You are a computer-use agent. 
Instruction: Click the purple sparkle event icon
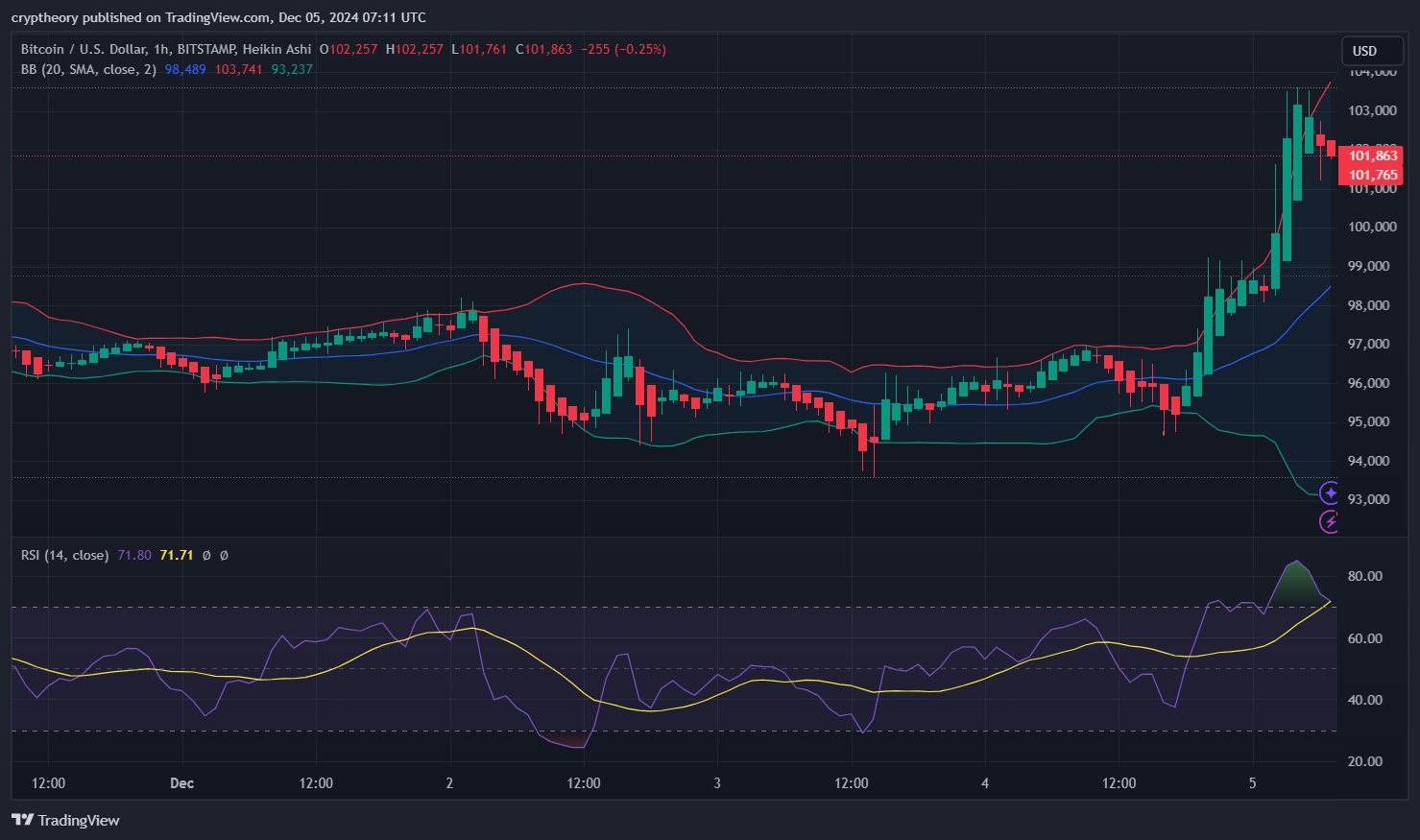[x=1330, y=493]
